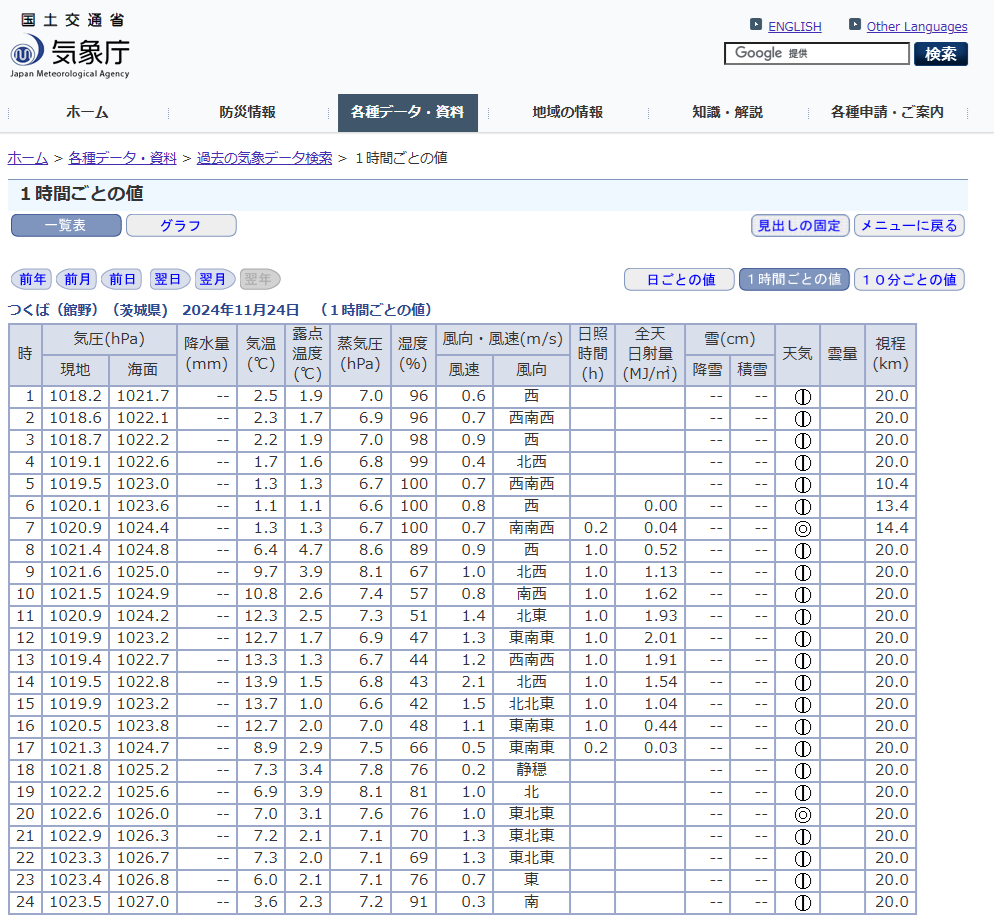
Task: Focus the Google search input field
Action: click(816, 54)
